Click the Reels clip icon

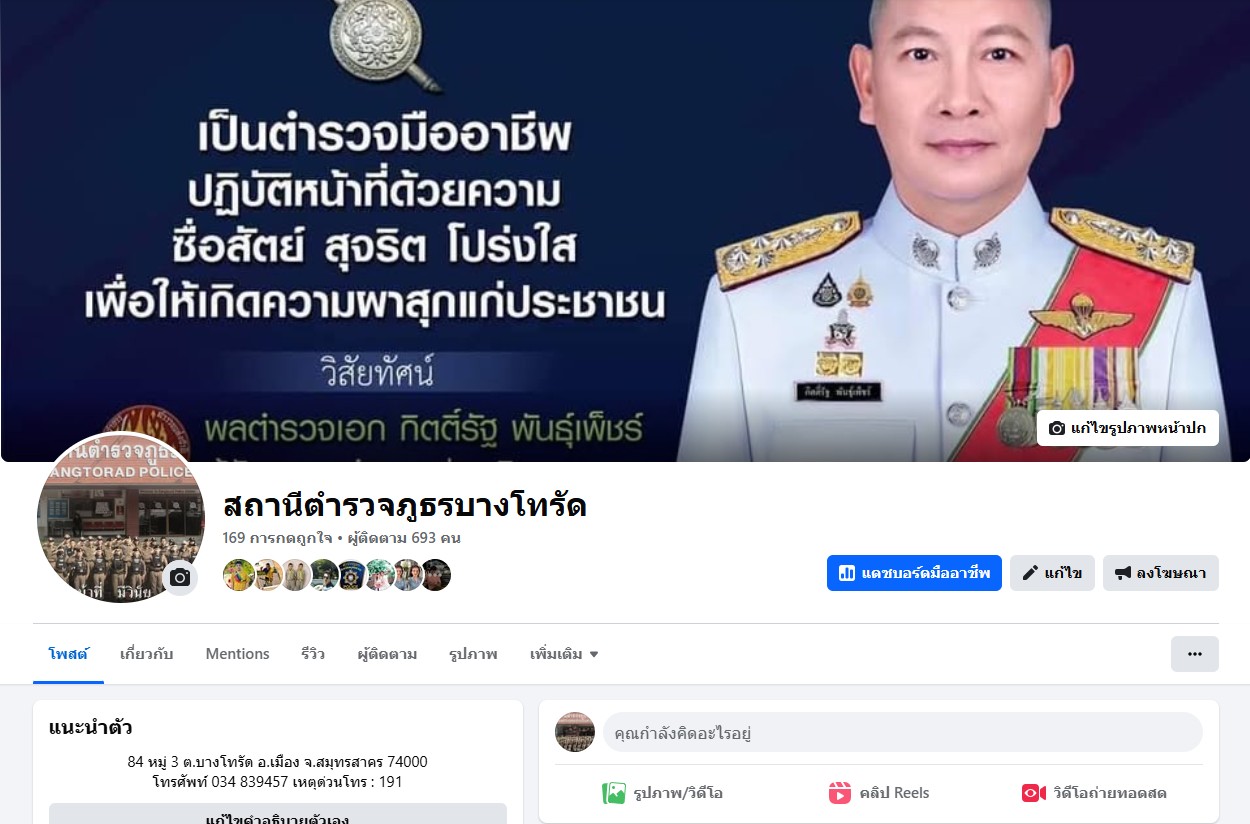pyautogui.click(x=840, y=793)
